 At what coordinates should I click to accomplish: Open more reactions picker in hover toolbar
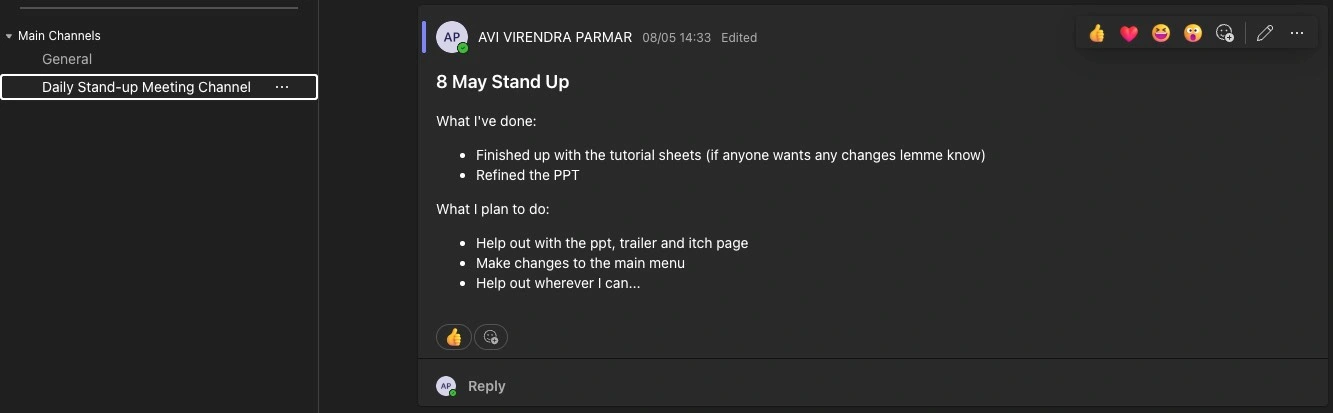tap(1225, 34)
